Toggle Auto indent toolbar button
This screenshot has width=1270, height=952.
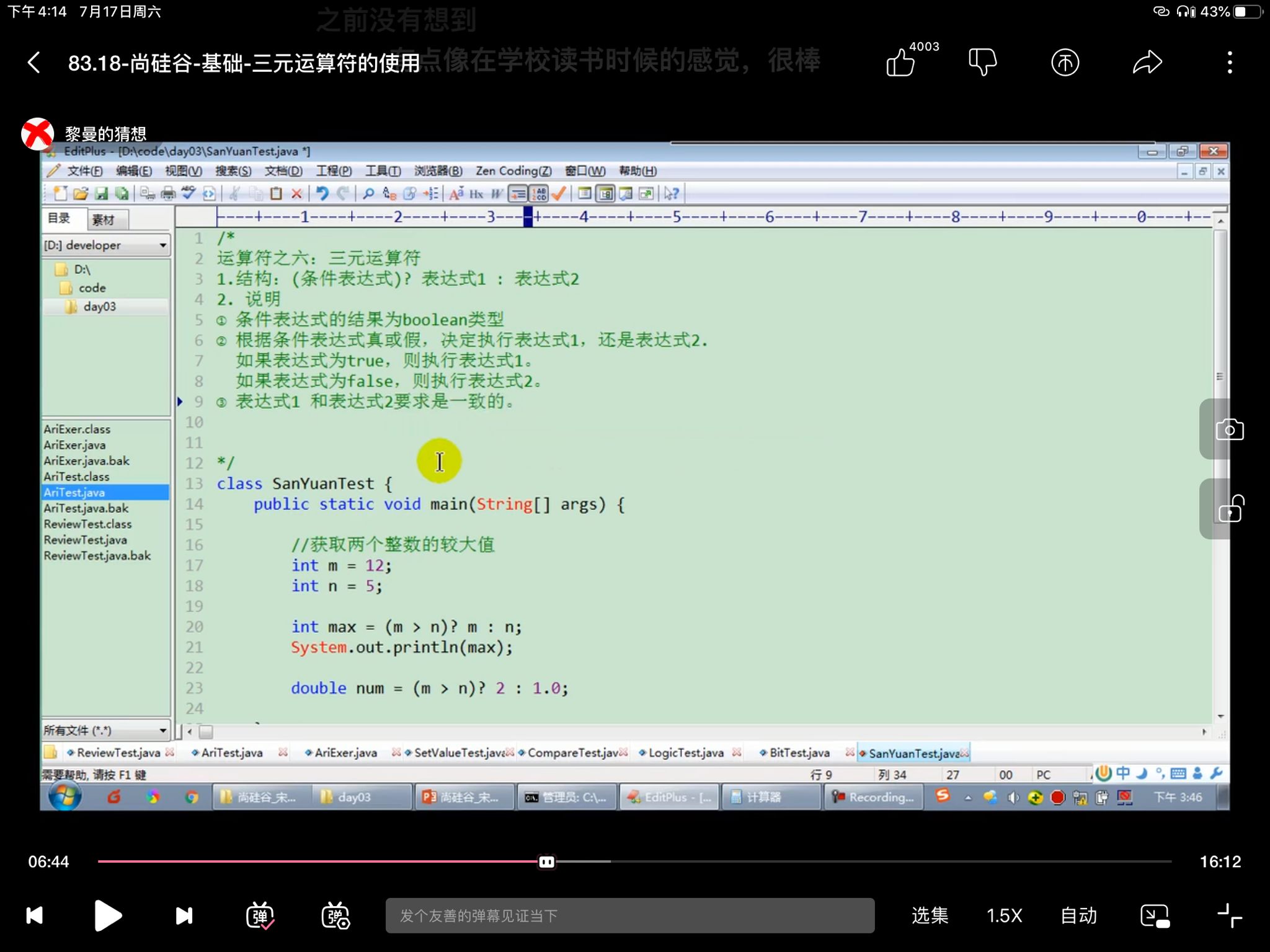[518, 194]
